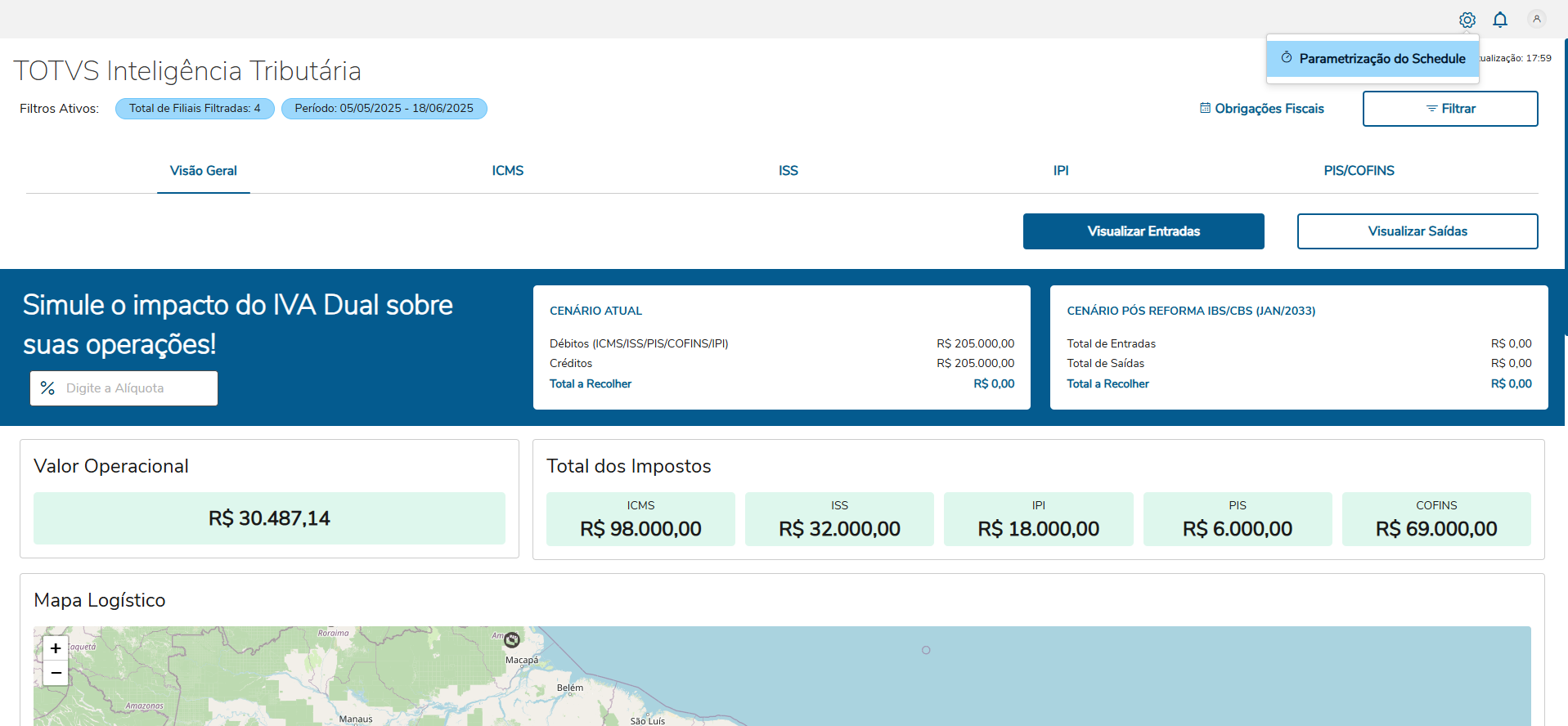The height and width of the screenshot is (726, 1568).
Task: Click Total a Recolher in Cenário Pós Reforma
Action: [x=1107, y=384]
